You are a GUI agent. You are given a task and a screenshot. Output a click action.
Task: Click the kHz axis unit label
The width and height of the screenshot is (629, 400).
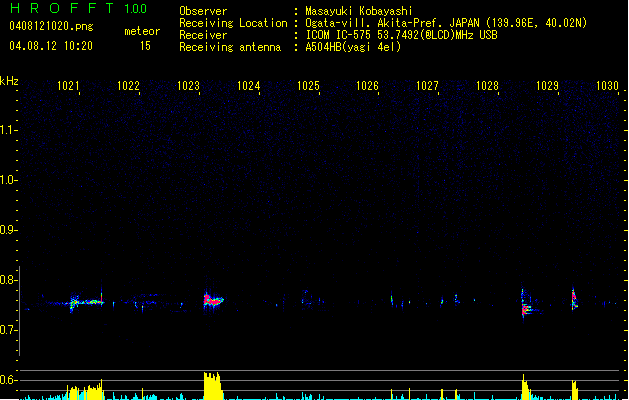pyautogui.click(x=9, y=81)
